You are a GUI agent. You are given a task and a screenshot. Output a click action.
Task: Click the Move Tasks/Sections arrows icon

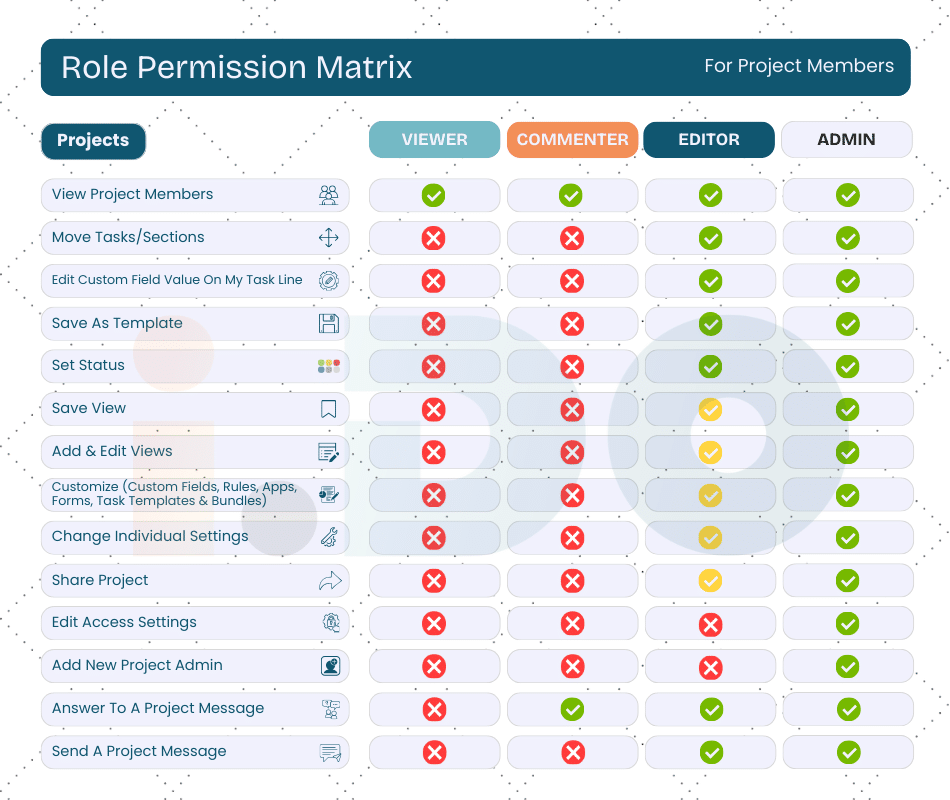pos(328,238)
